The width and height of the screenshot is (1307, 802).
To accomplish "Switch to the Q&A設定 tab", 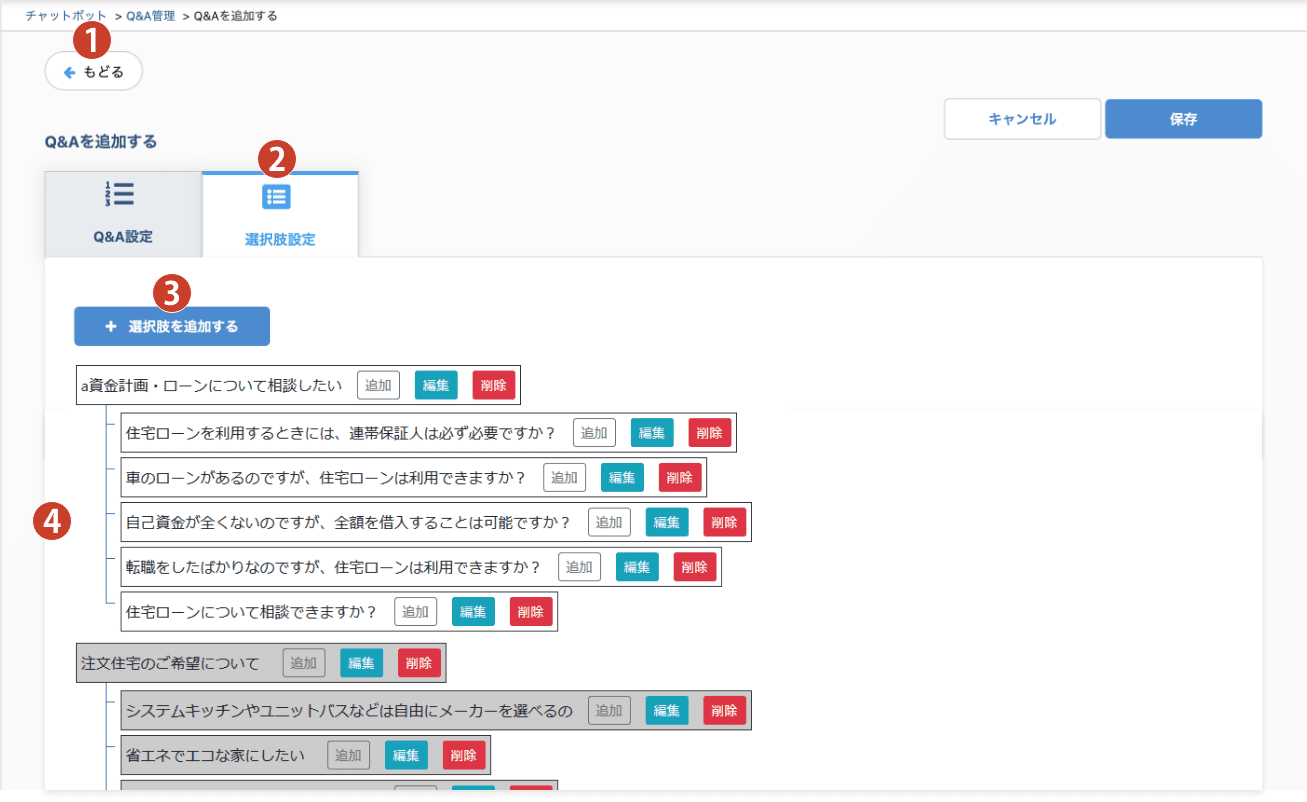I will (x=123, y=215).
